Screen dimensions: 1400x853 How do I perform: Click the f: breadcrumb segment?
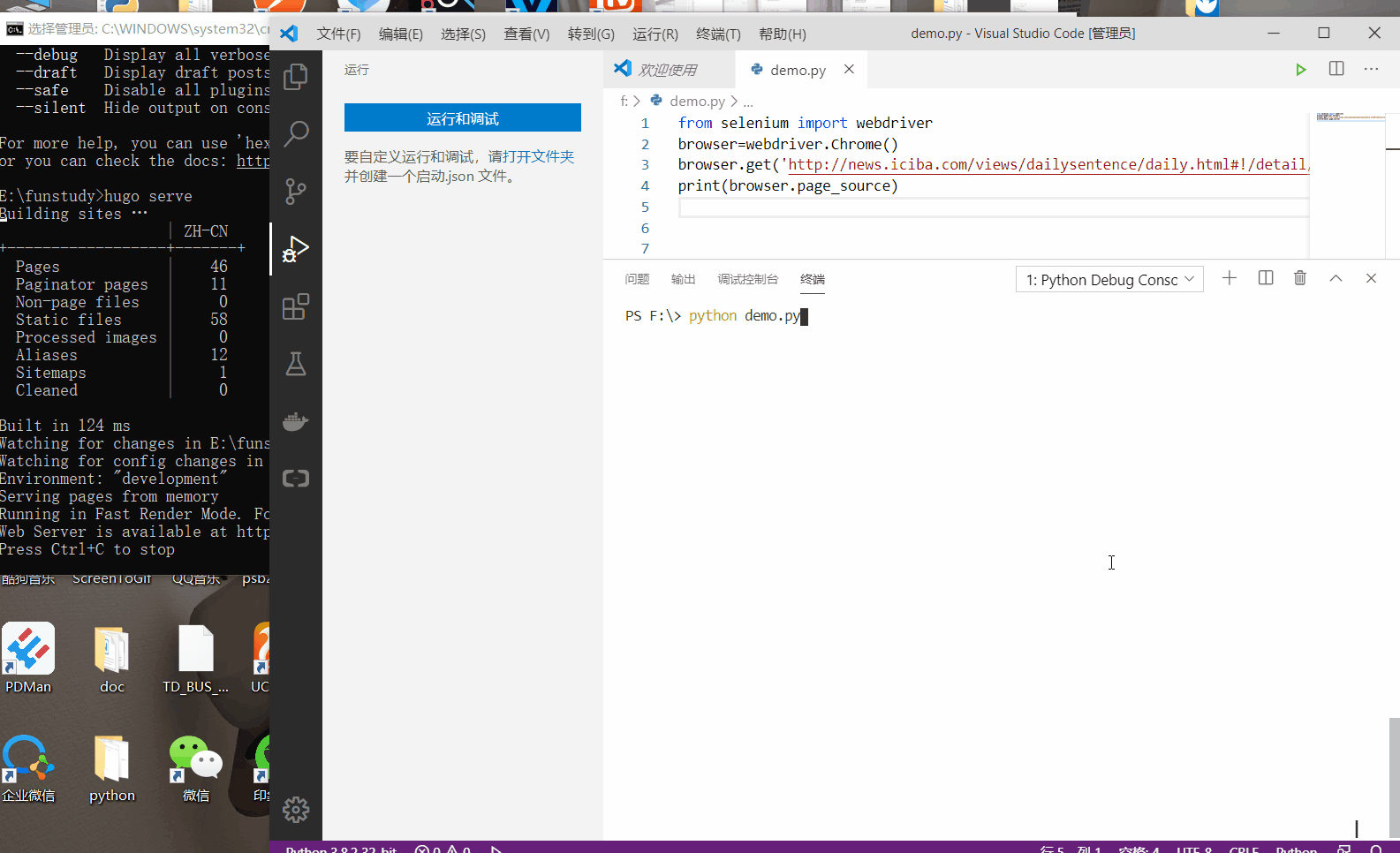click(x=624, y=101)
